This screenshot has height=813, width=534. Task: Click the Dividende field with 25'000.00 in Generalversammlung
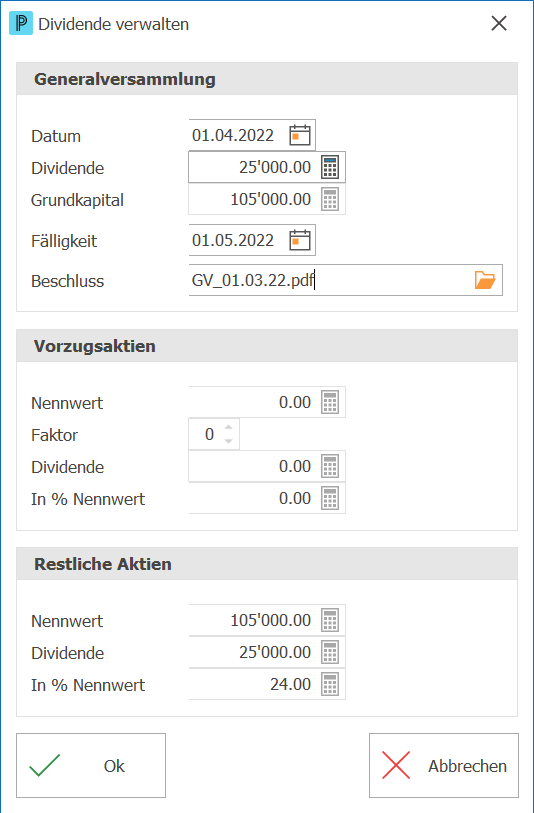[266, 167]
